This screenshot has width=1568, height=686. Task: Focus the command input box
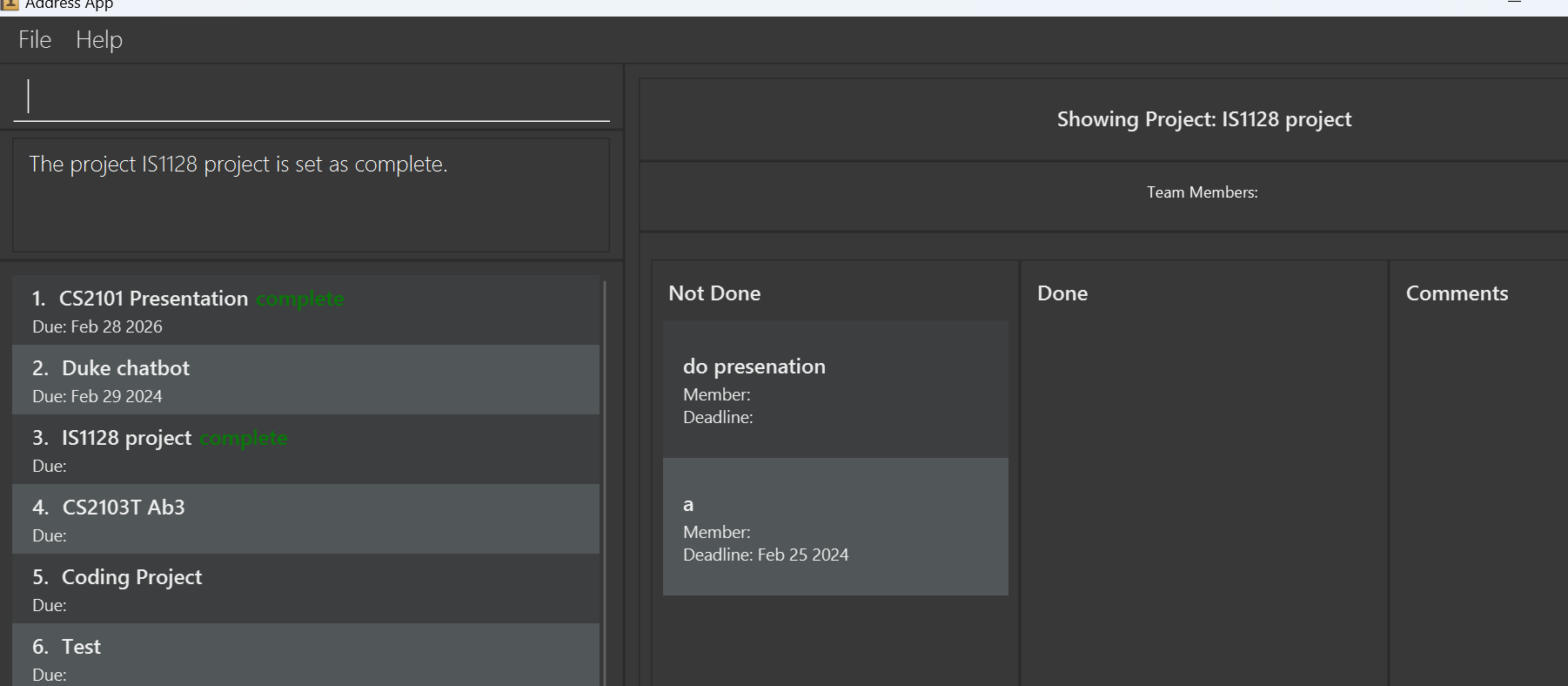[312, 97]
